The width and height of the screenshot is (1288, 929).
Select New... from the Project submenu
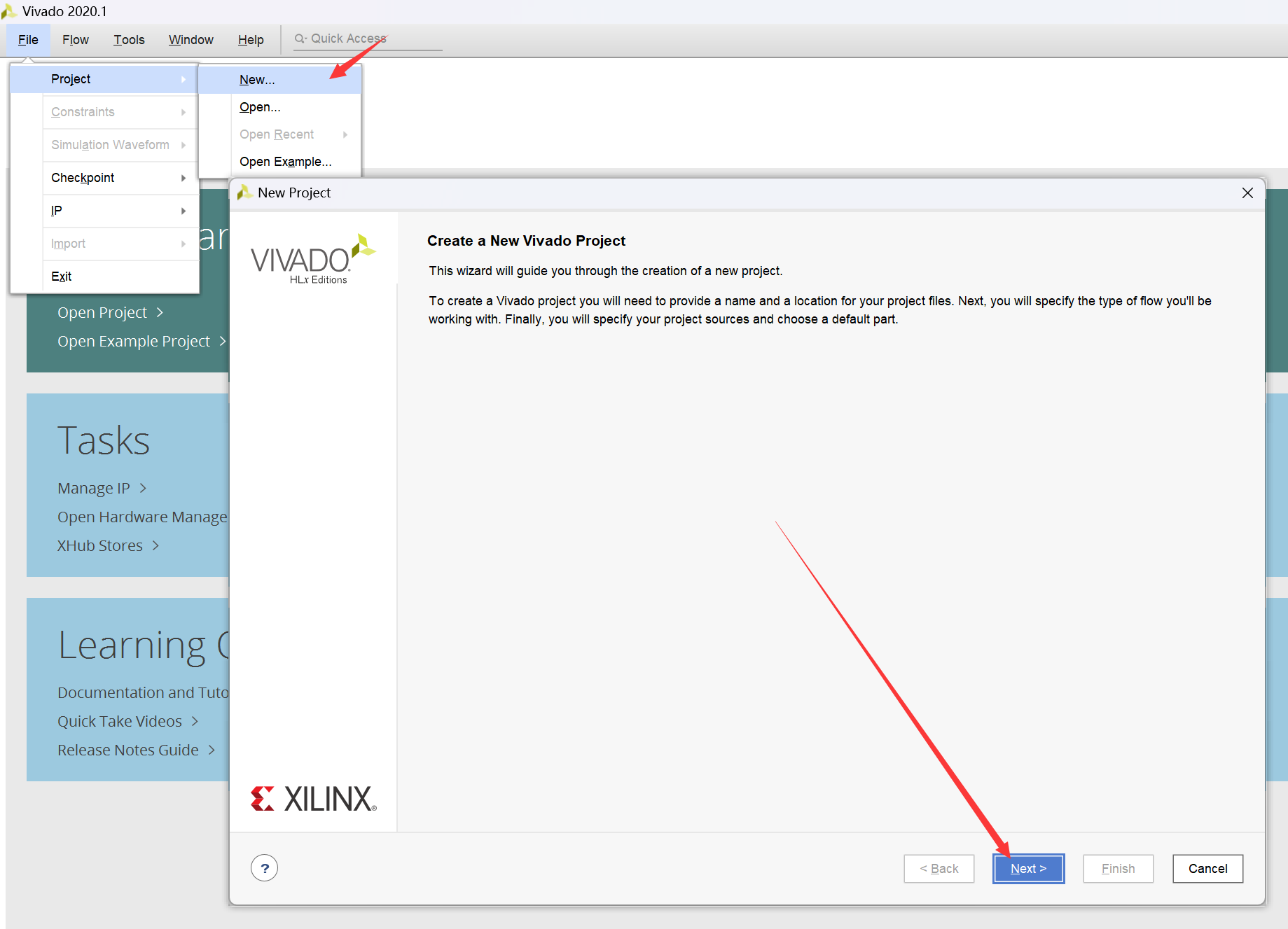257,80
